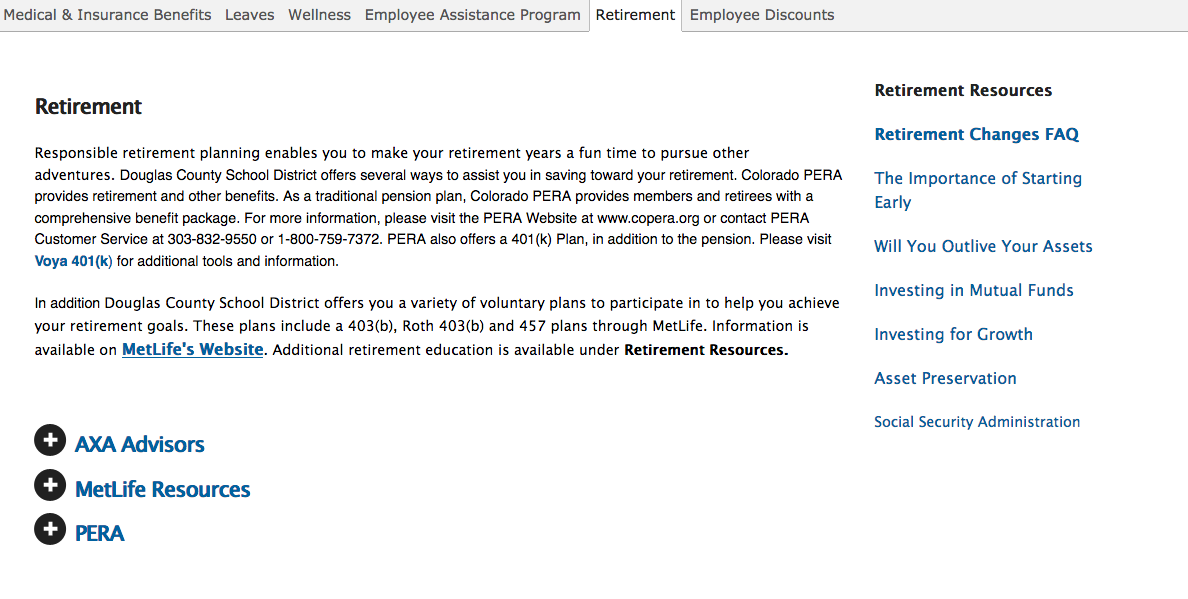Screen dimensions: 1188x599
Task: Open the Investing for Growth link
Action: point(954,334)
